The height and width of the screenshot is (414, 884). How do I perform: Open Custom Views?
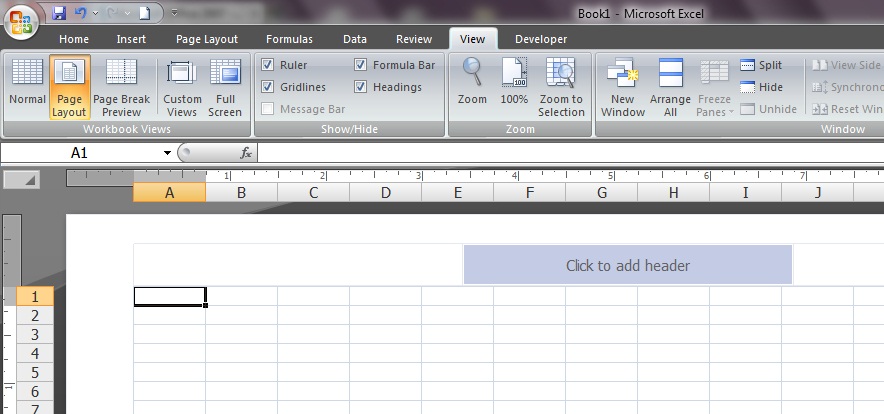182,87
